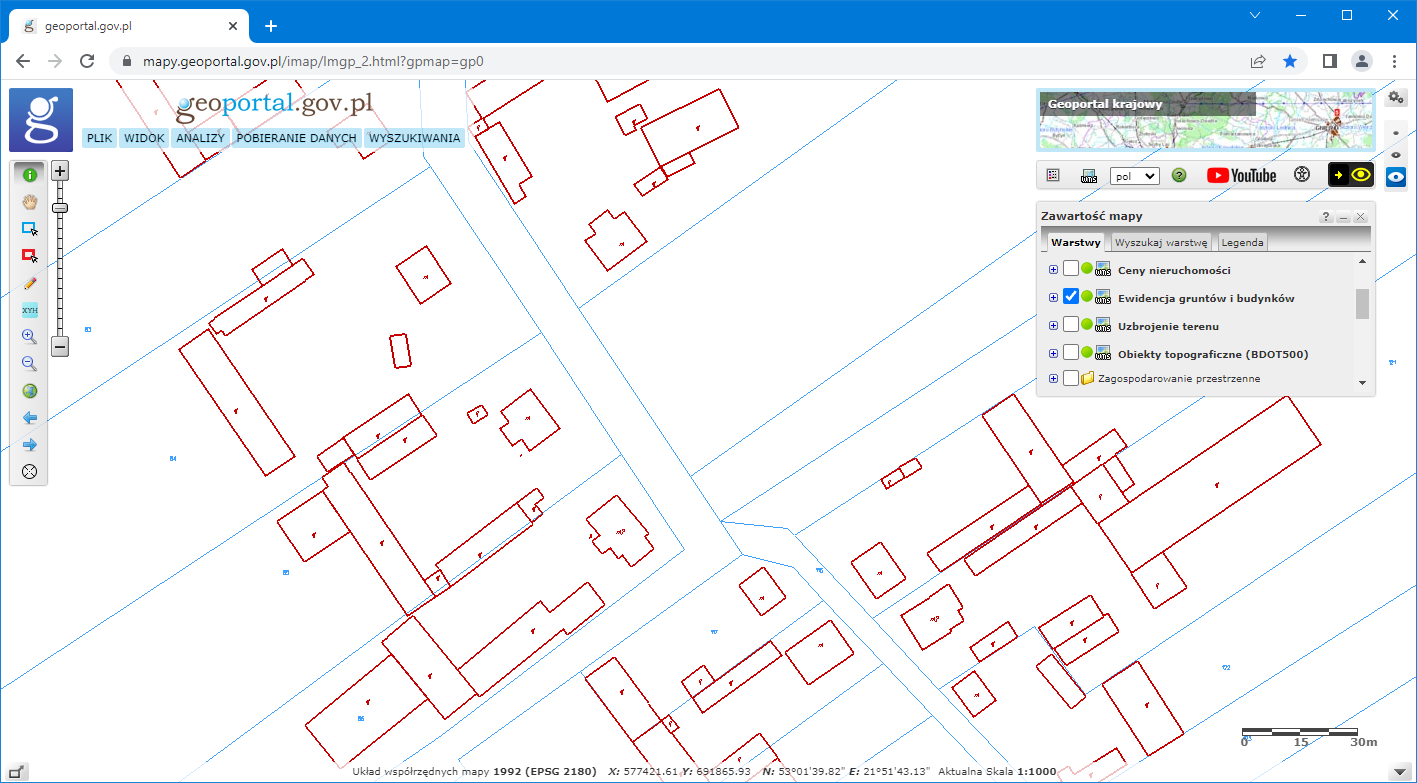Click the magnifier zoom-in tool
Image resolution: width=1417 pixels, height=783 pixels.
coord(29,337)
